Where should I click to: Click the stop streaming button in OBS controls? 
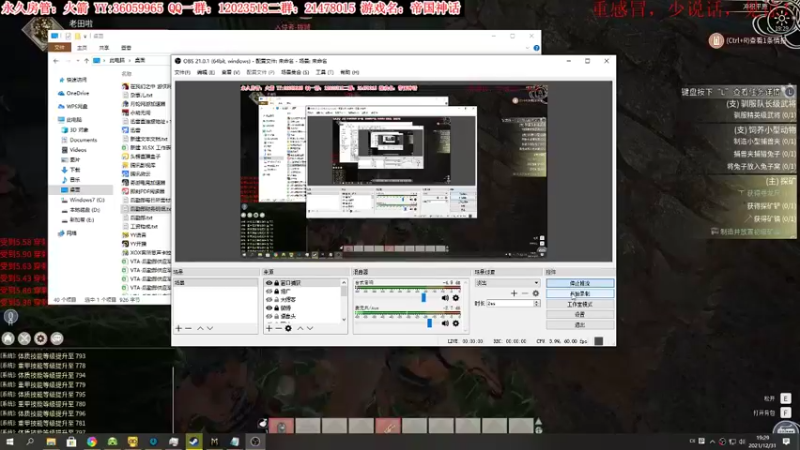580,283
